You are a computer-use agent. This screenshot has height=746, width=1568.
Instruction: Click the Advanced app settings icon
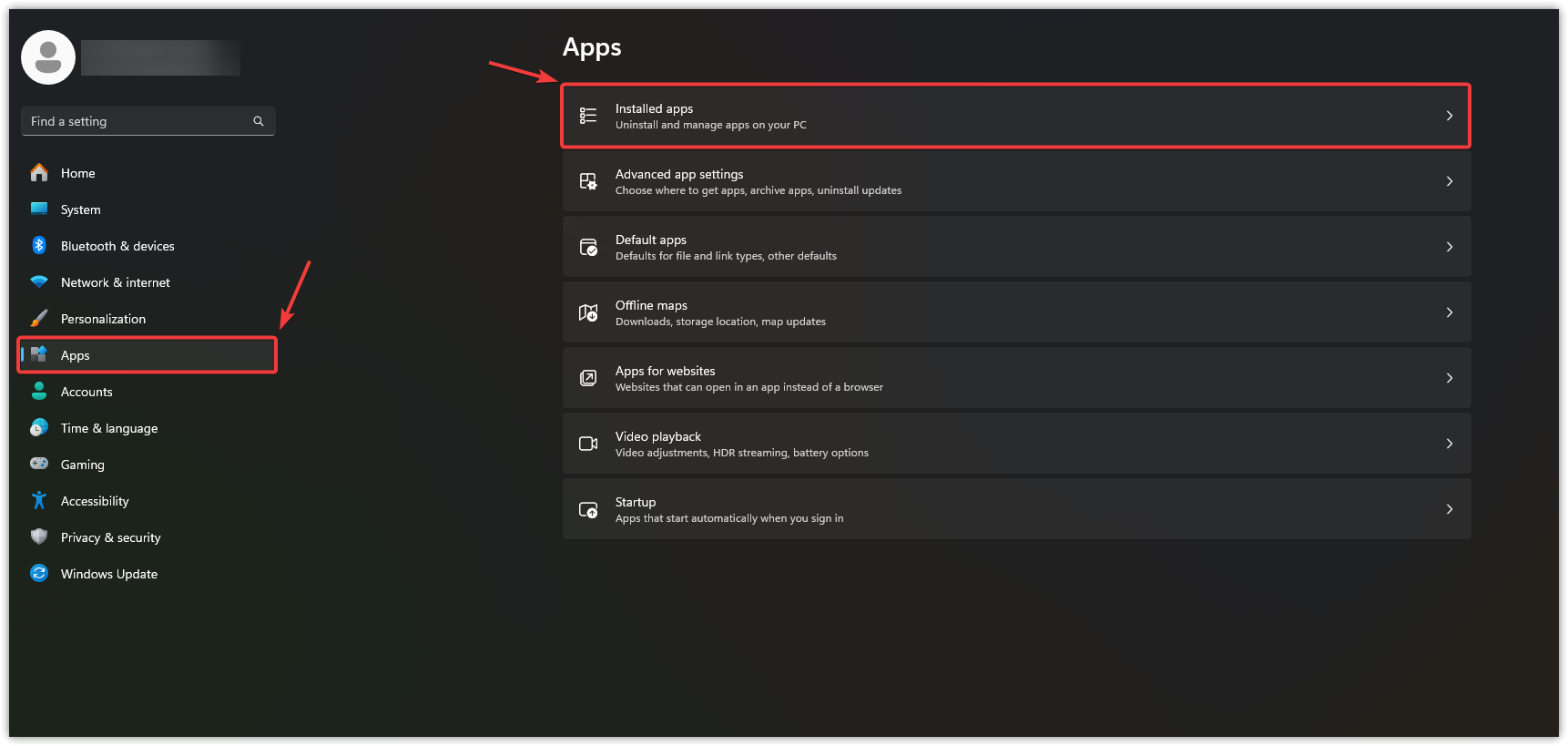tap(588, 181)
